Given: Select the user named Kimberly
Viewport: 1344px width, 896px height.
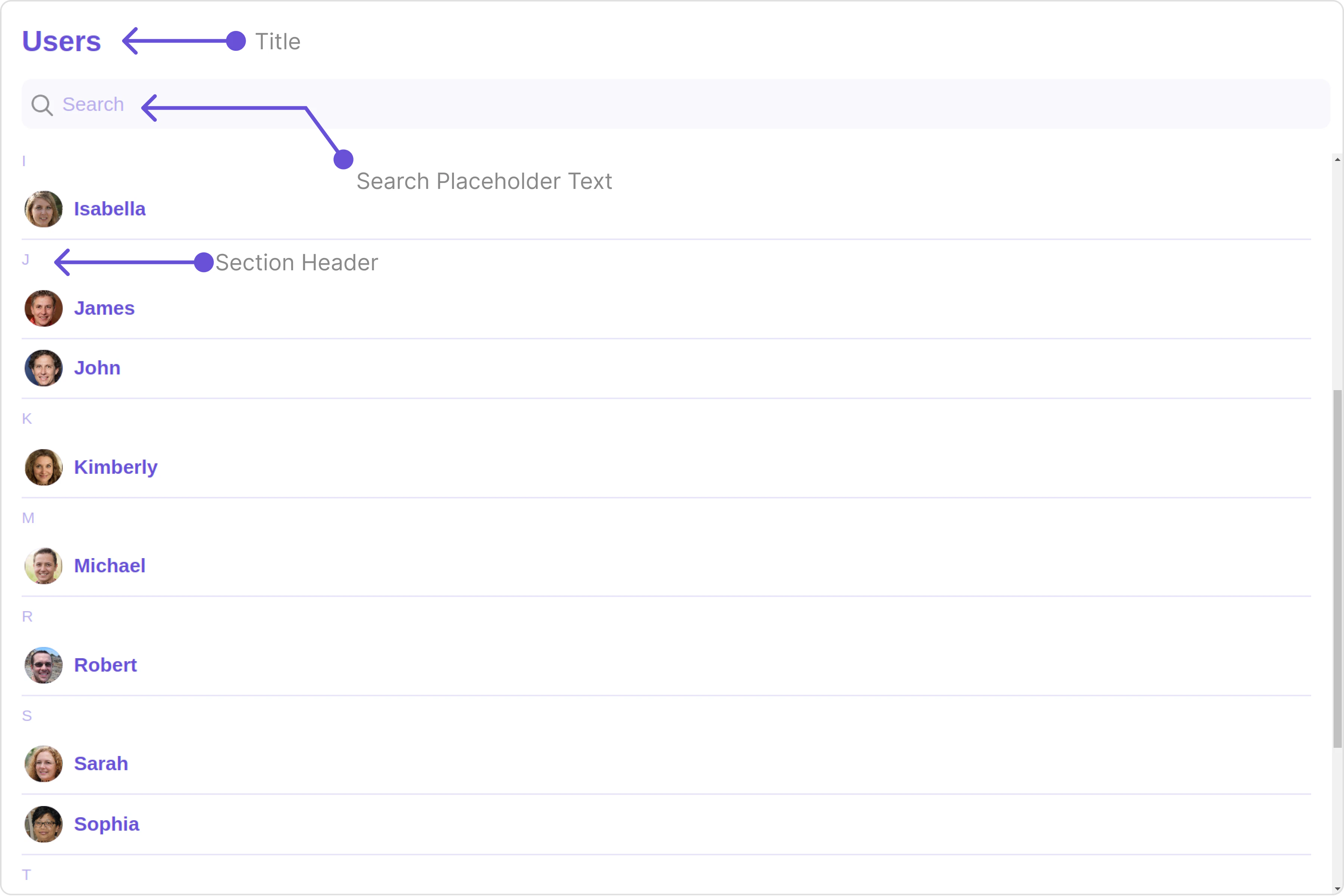Looking at the screenshot, I should [x=115, y=467].
